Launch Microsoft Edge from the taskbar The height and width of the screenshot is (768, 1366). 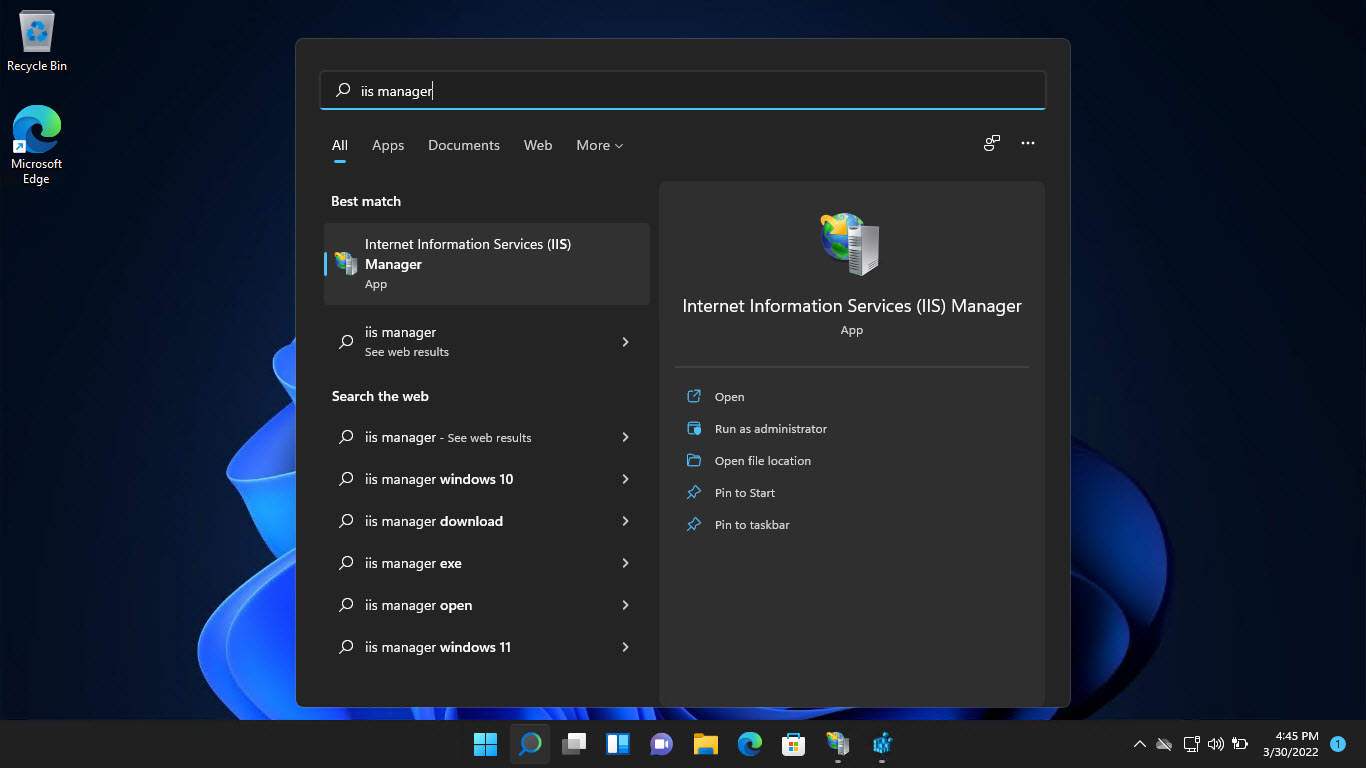pyautogui.click(x=749, y=744)
